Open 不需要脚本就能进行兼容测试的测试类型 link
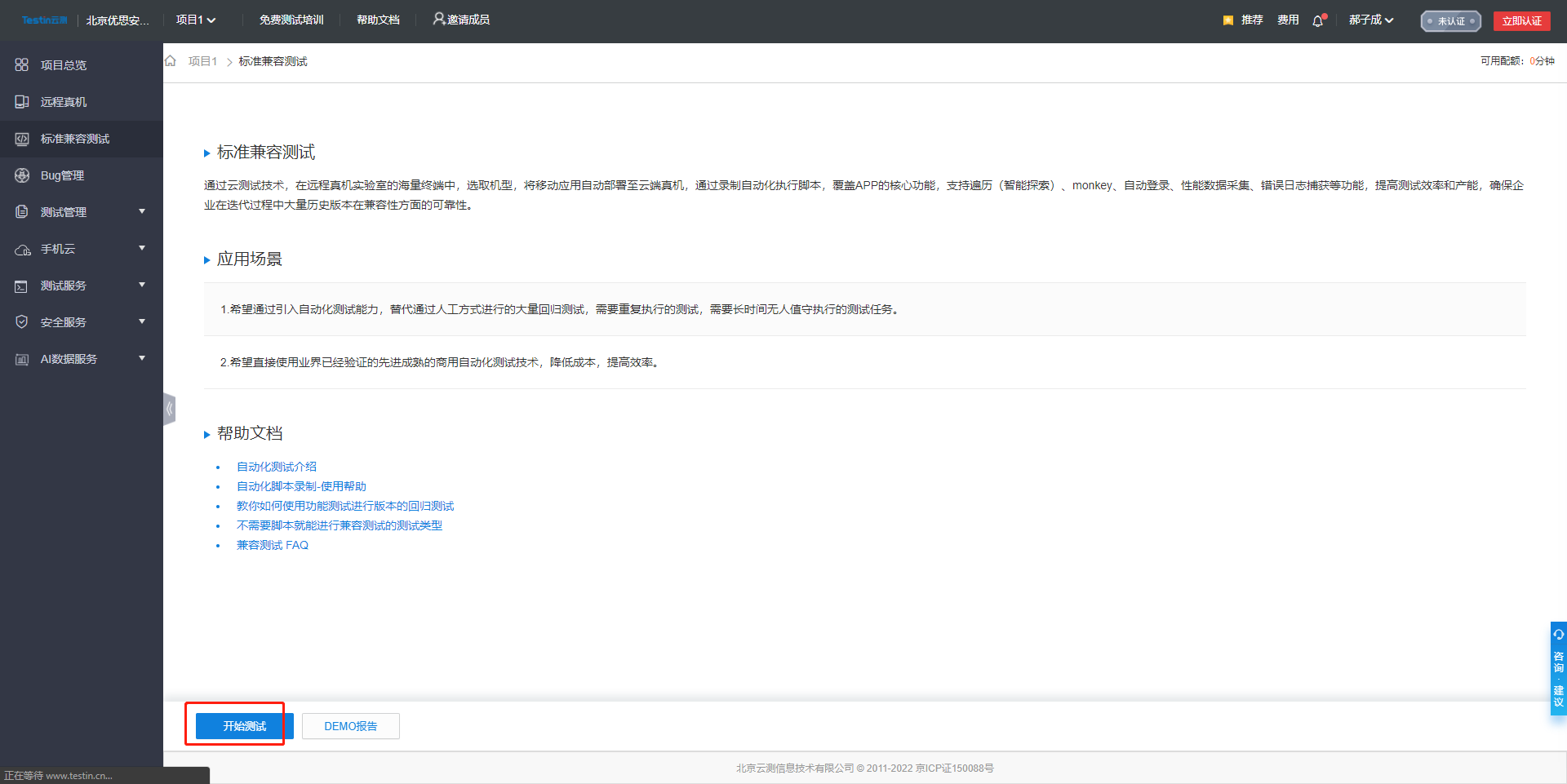This screenshot has width=1567, height=784. tap(340, 525)
